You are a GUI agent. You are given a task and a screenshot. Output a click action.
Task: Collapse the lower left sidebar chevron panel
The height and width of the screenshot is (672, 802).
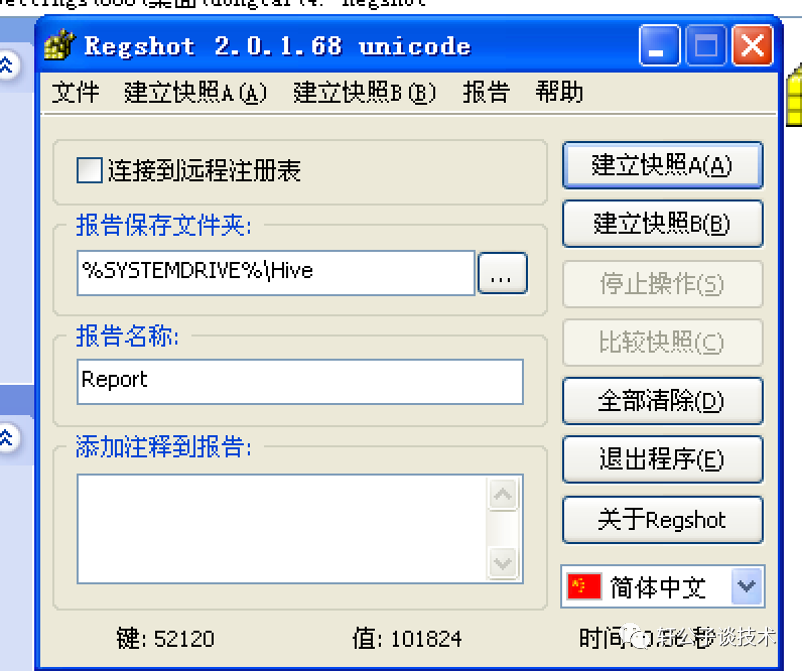(7, 438)
